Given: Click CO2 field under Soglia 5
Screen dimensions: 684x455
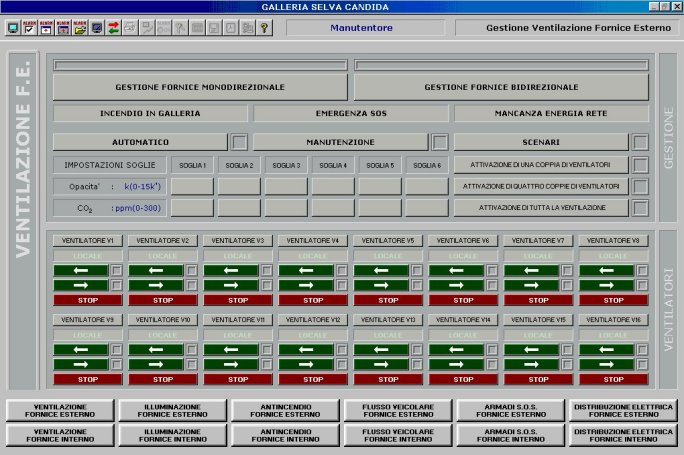Looking at the screenshot, I should click(x=380, y=208).
